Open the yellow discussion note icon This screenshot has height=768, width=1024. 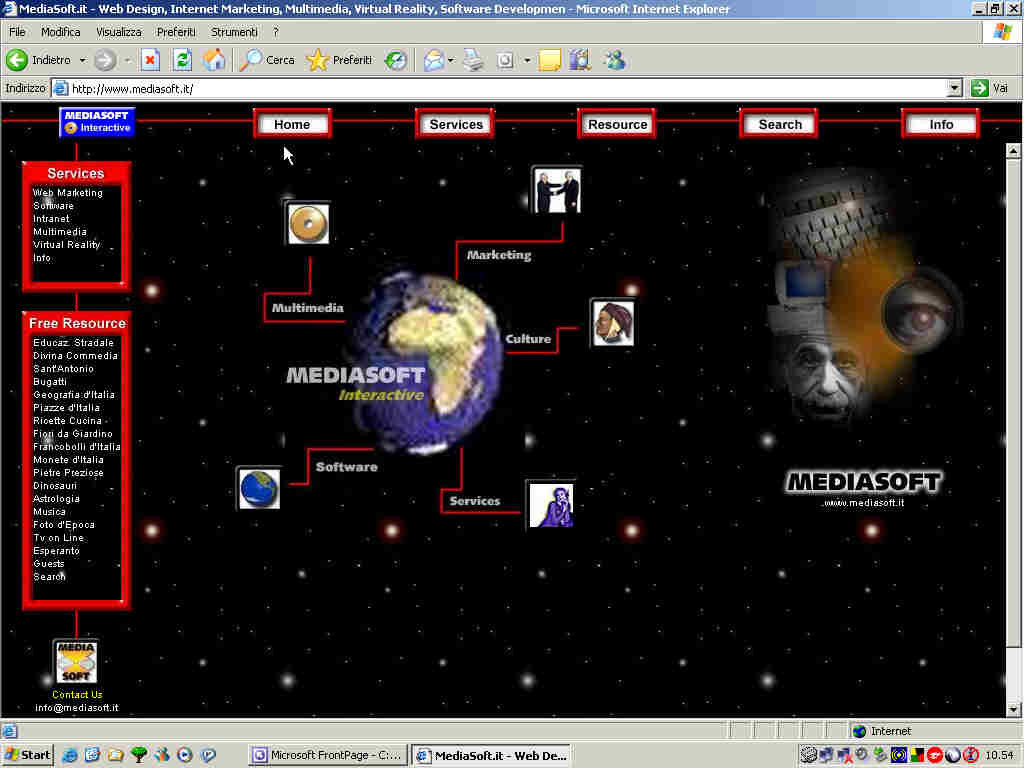pos(549,60)
